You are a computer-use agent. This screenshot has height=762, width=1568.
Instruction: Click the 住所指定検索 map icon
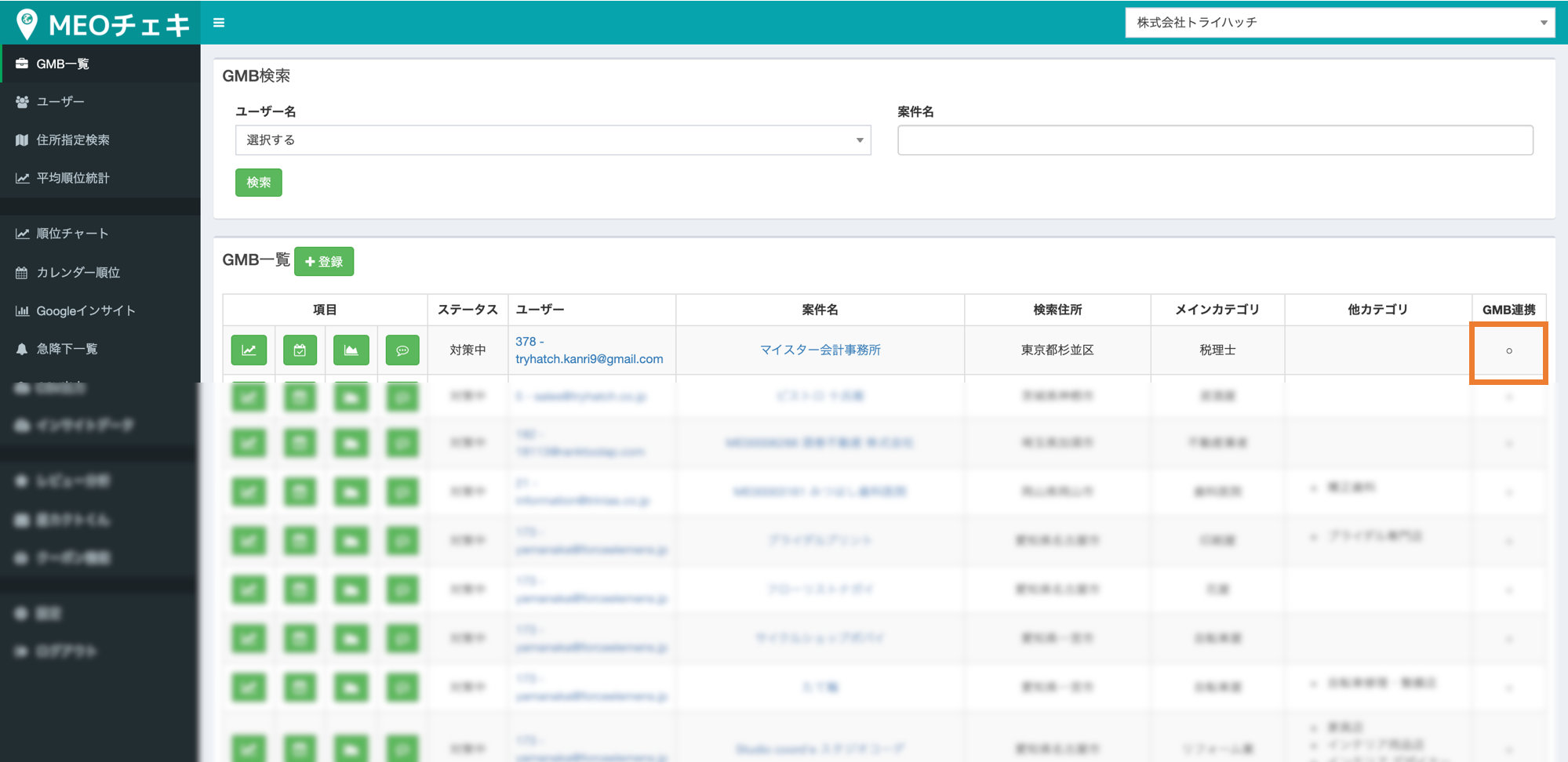click(22, 140)
